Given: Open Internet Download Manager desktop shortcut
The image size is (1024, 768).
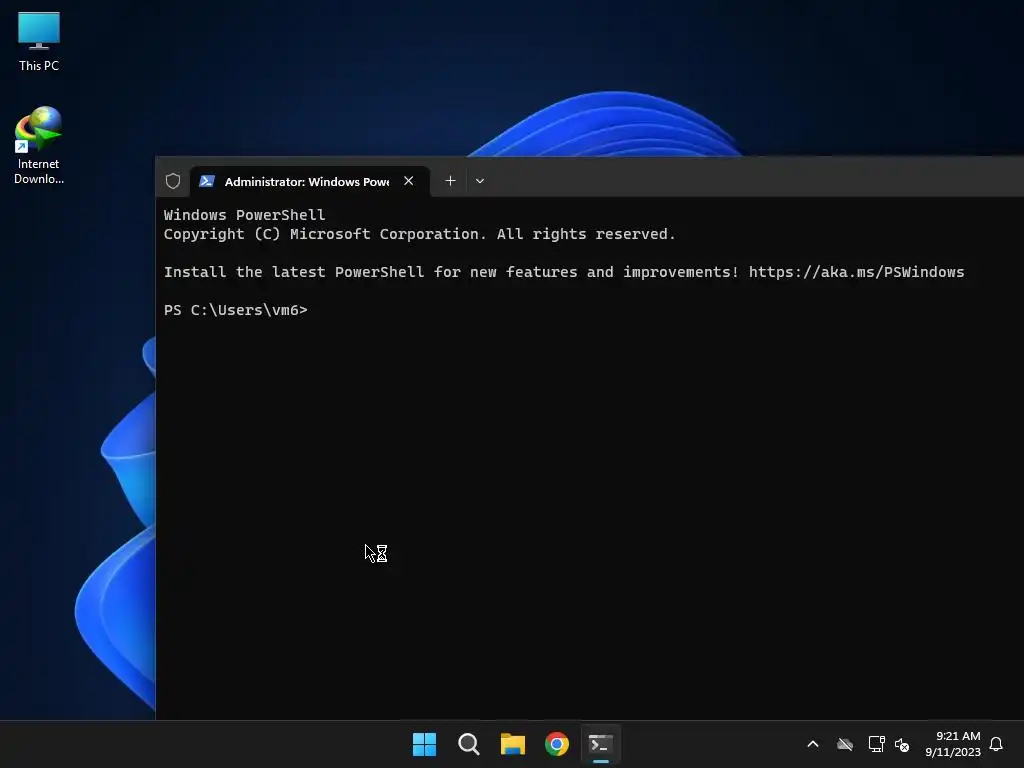Looking at the screenshot, I should tap(39, 146).
